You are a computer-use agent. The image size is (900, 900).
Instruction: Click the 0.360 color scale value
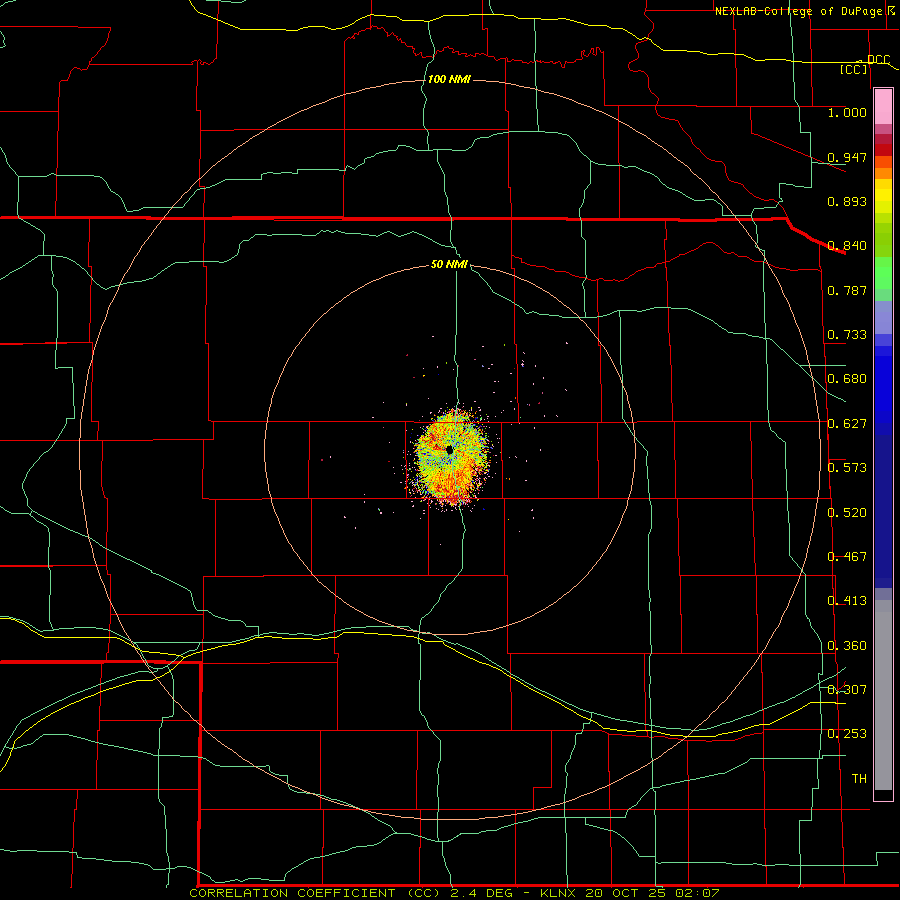pyautogui.click(x=847, y=646)
